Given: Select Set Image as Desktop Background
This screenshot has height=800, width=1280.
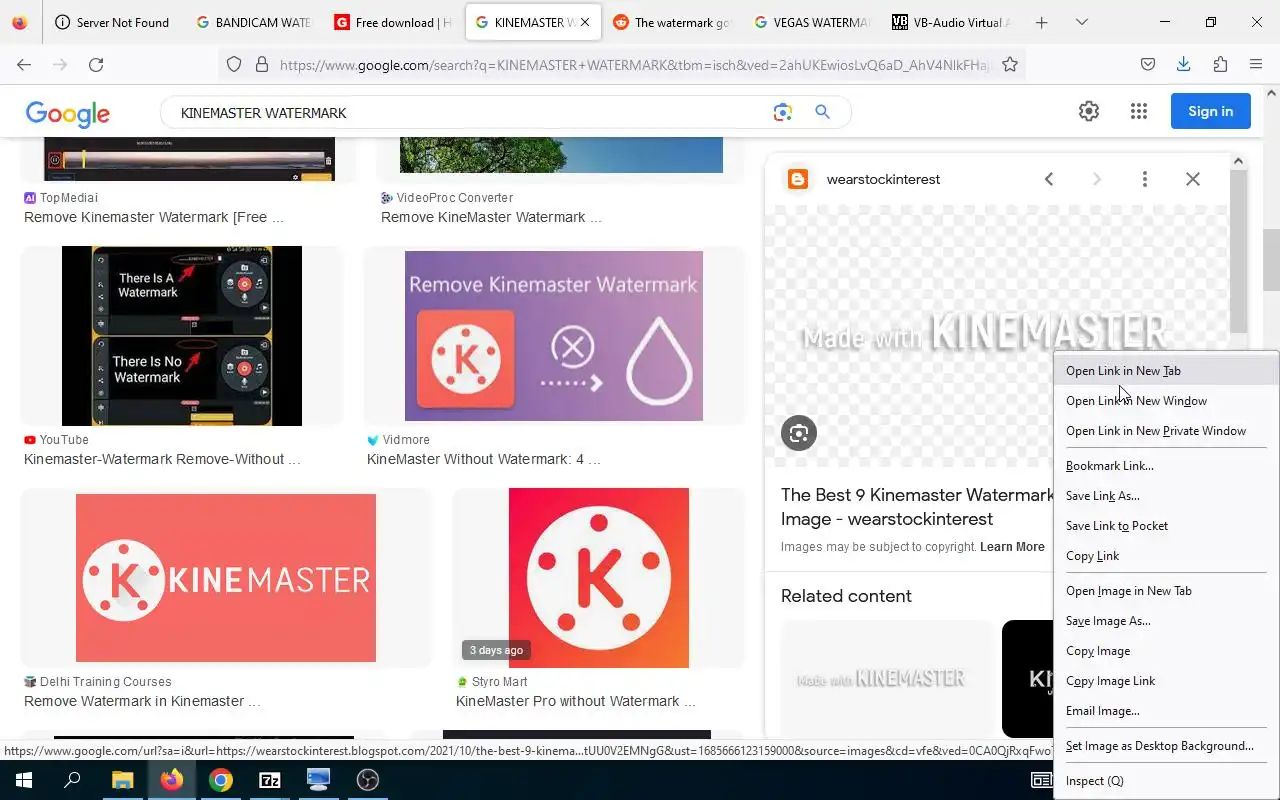Looking at the screenshot, I should (x=1166, y=746).
